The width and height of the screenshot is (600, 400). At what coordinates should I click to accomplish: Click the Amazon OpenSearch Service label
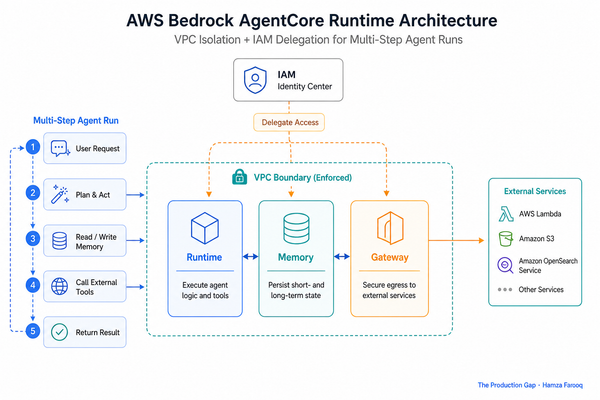[548, 266]
